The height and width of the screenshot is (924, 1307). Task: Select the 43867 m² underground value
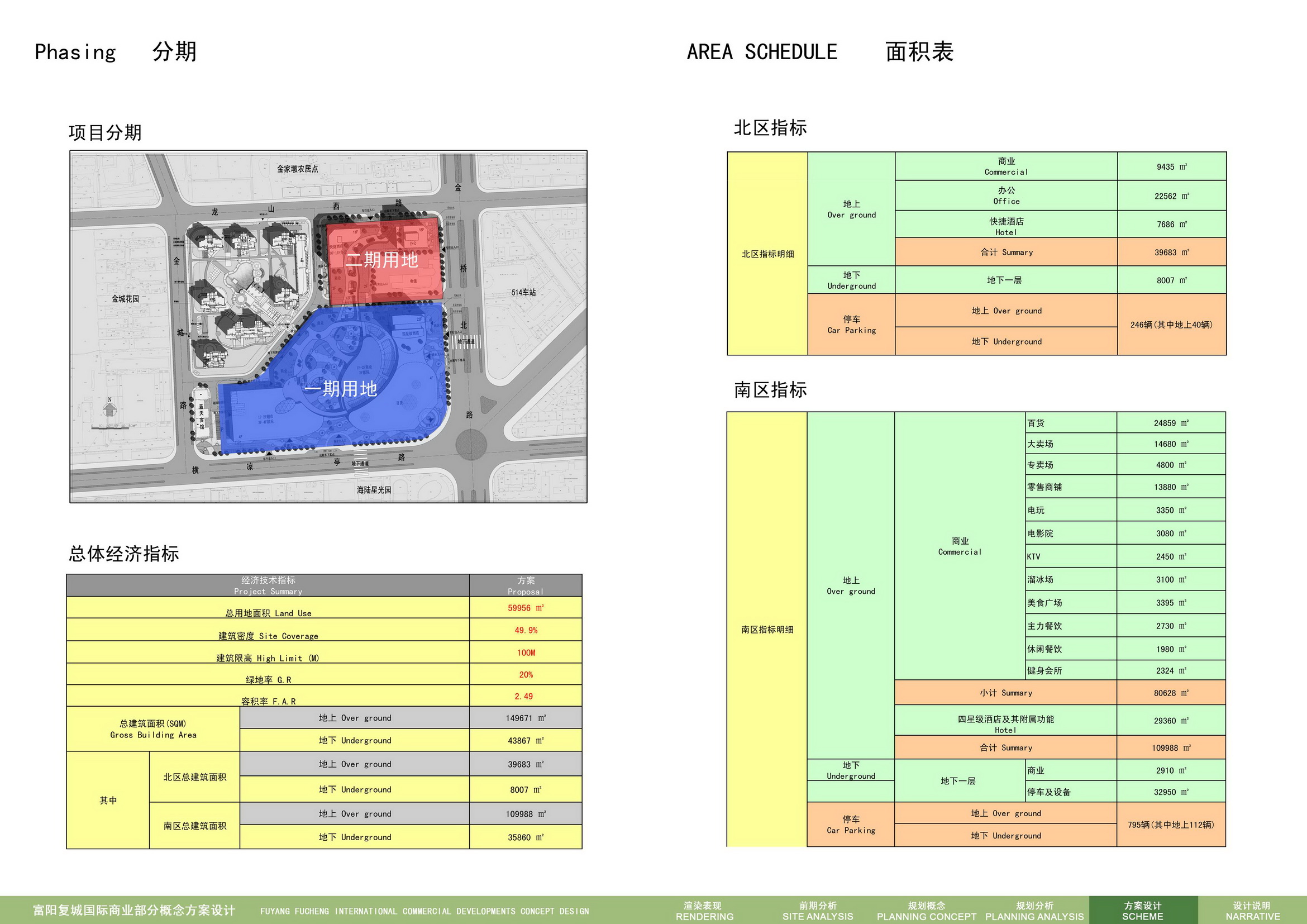pos(526,740)
